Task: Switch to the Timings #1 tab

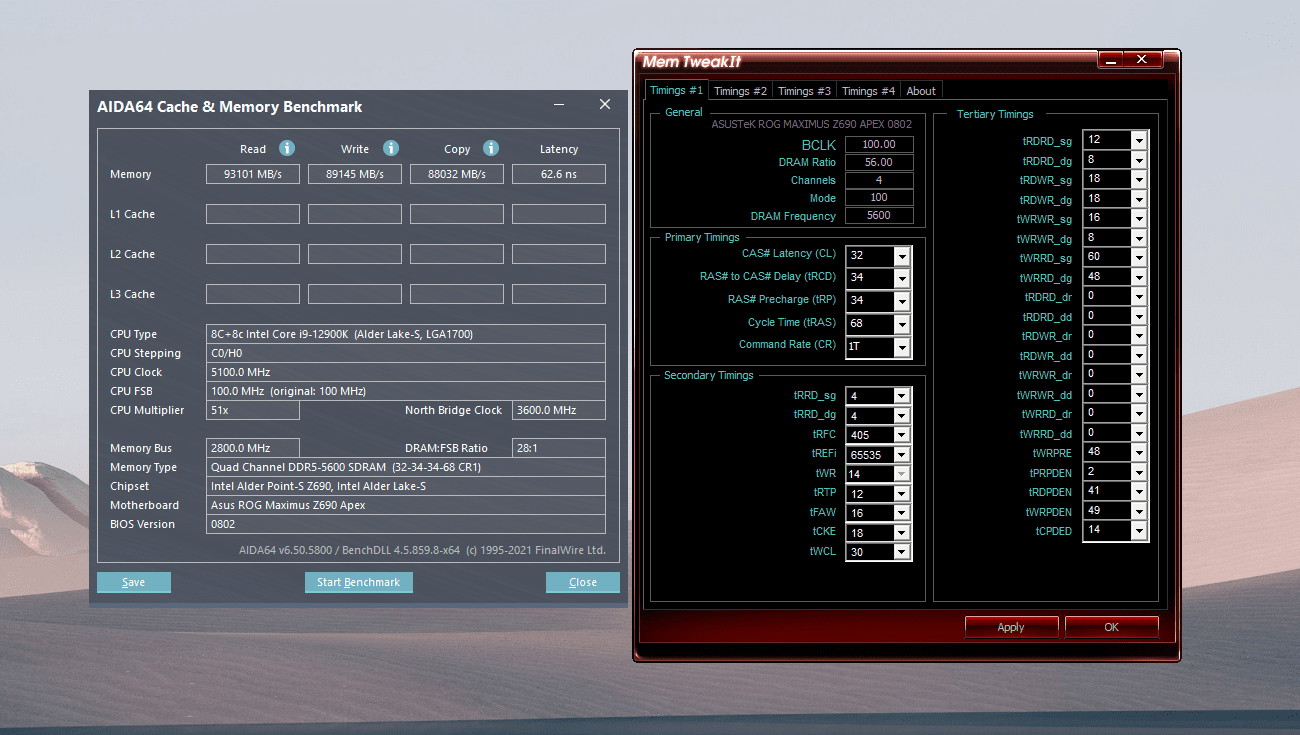Action: [677, 90]
